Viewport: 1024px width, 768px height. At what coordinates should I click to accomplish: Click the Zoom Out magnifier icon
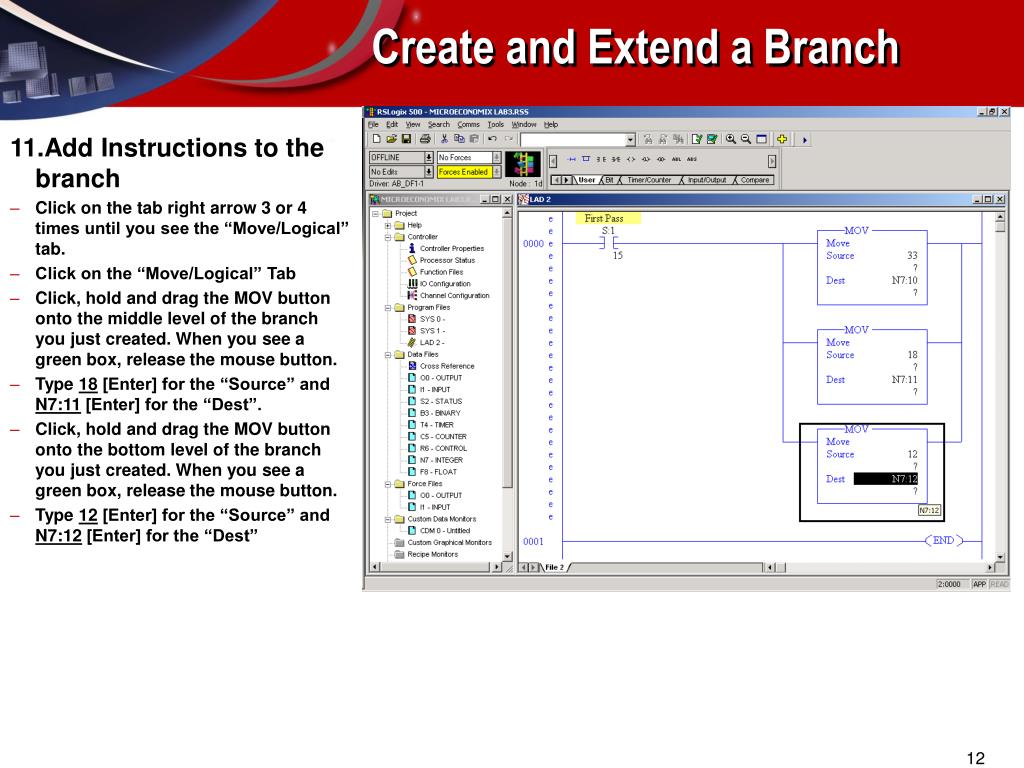point(746,139)
